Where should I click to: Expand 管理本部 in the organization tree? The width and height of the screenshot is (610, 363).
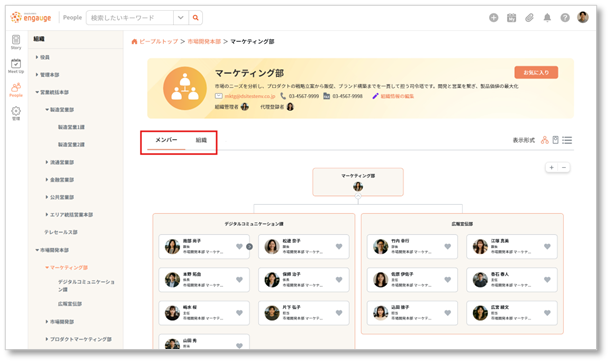click(37, 75)
